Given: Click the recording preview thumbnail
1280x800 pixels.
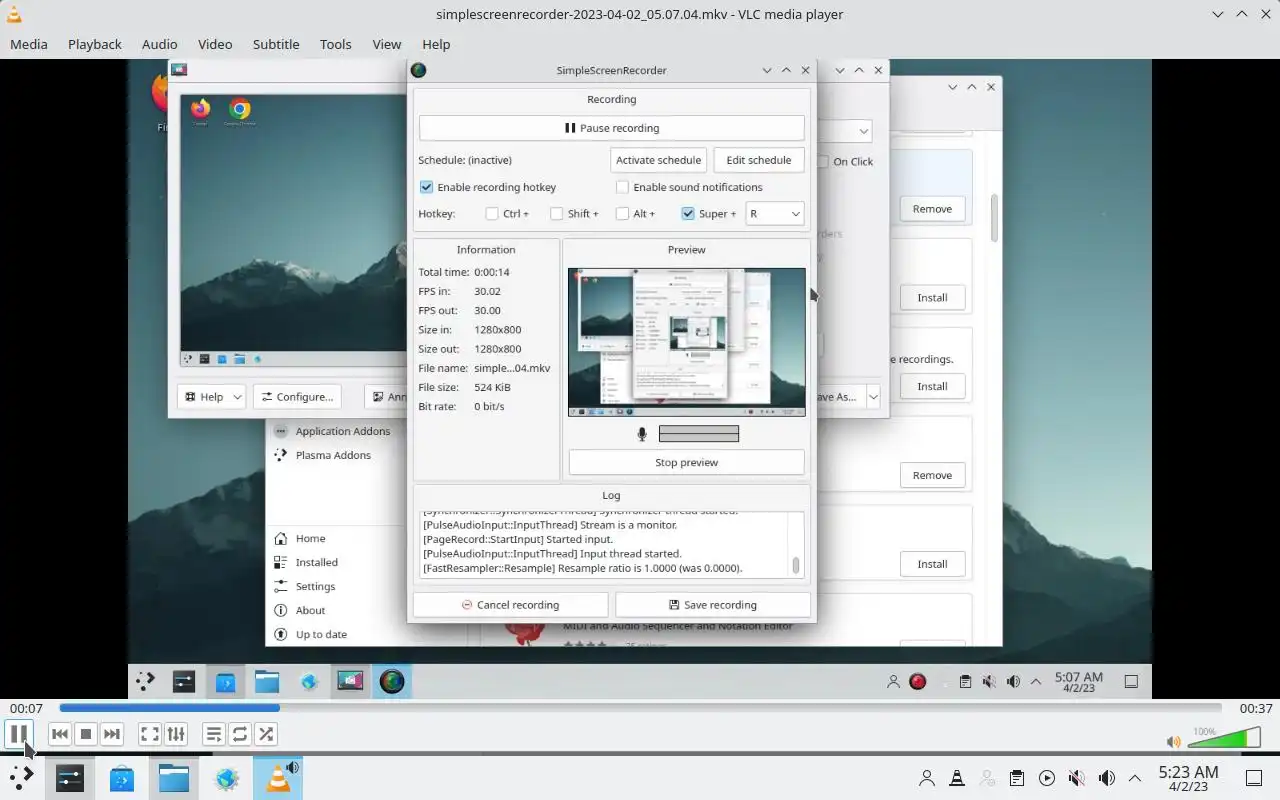Looking at the screenshot, I should (686, 342).
